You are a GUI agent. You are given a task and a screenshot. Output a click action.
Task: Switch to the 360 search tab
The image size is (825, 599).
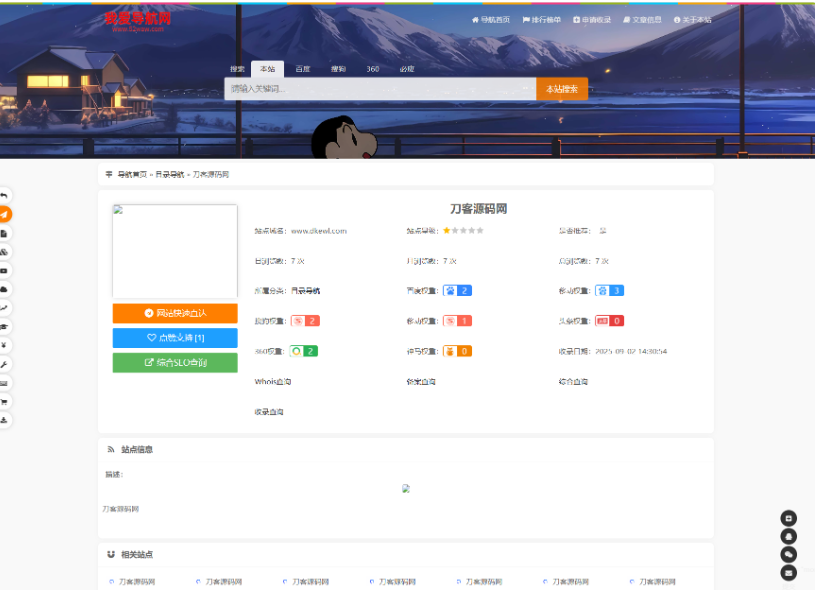click(371, 68)
